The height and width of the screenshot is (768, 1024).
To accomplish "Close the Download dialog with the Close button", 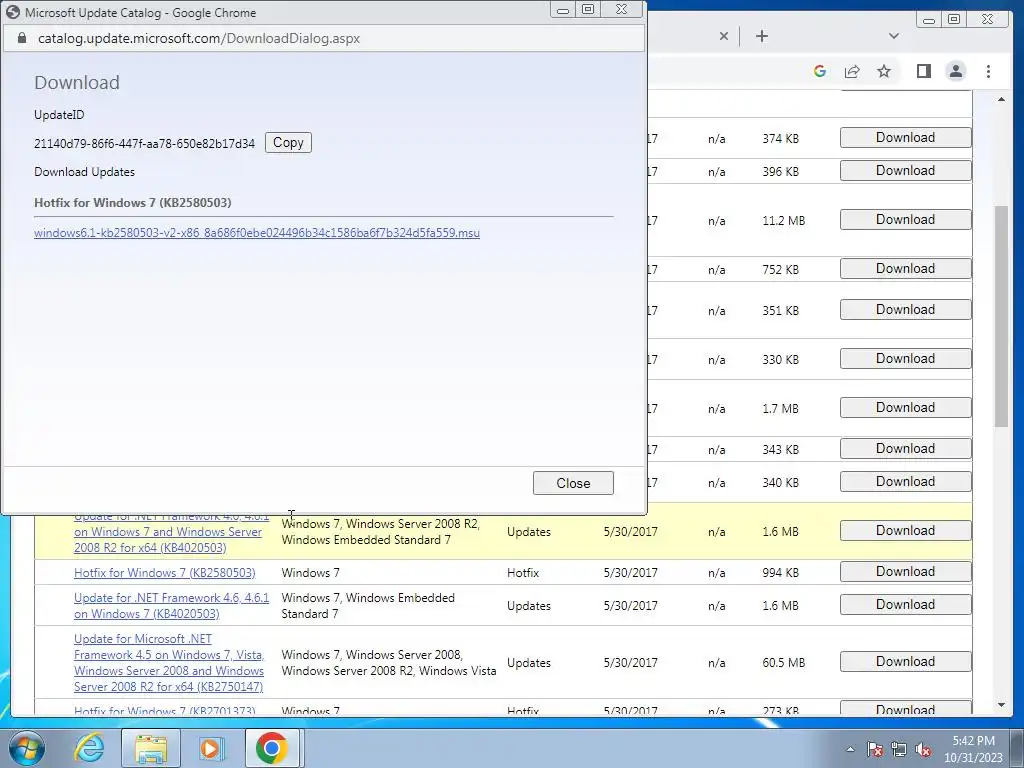I will pos(573,483).
